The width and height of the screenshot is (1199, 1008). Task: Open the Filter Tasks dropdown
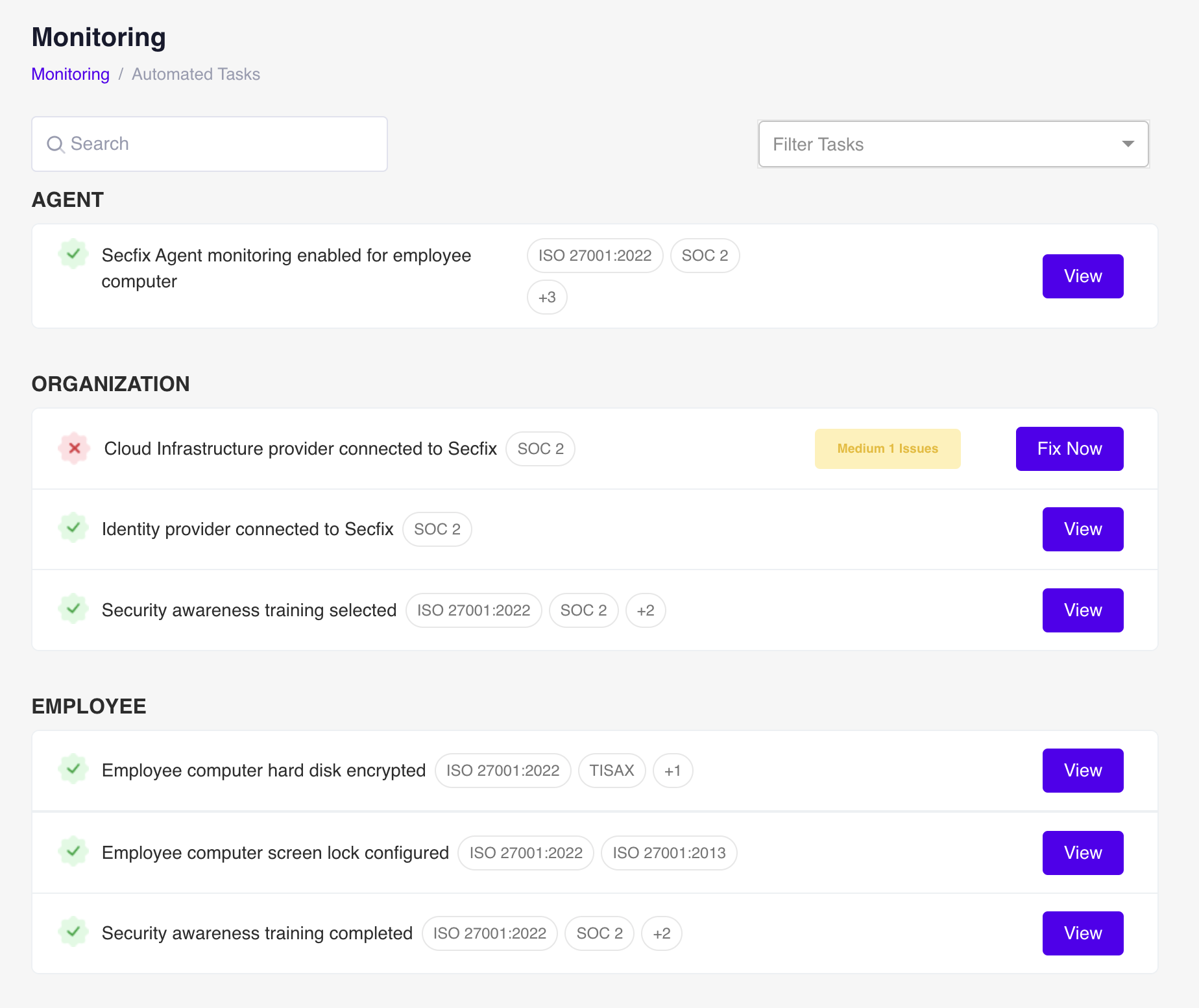pos(953,144)
